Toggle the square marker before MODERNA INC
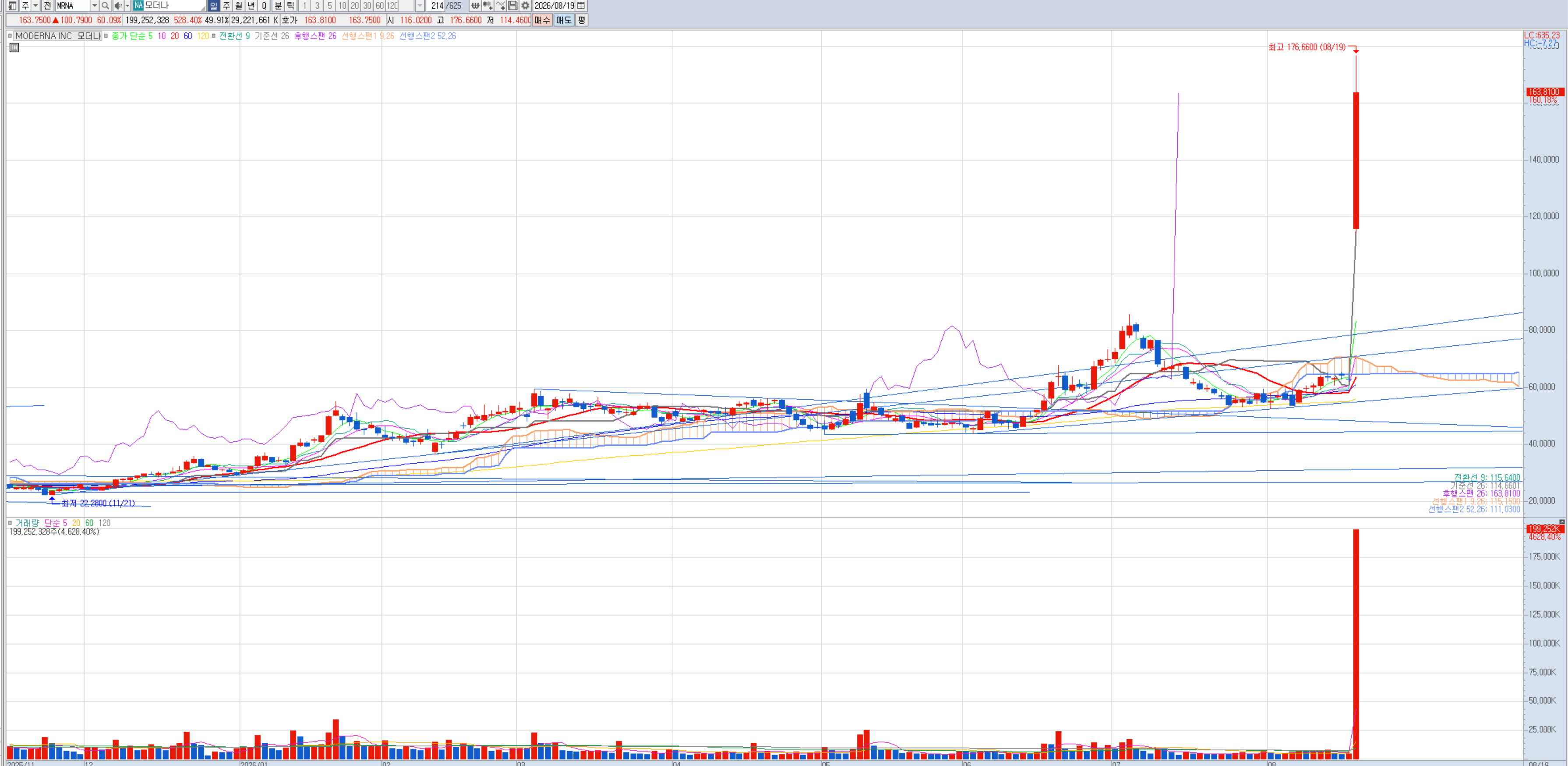The height and width of the screenshot is (766, 1568). point(10,36)
